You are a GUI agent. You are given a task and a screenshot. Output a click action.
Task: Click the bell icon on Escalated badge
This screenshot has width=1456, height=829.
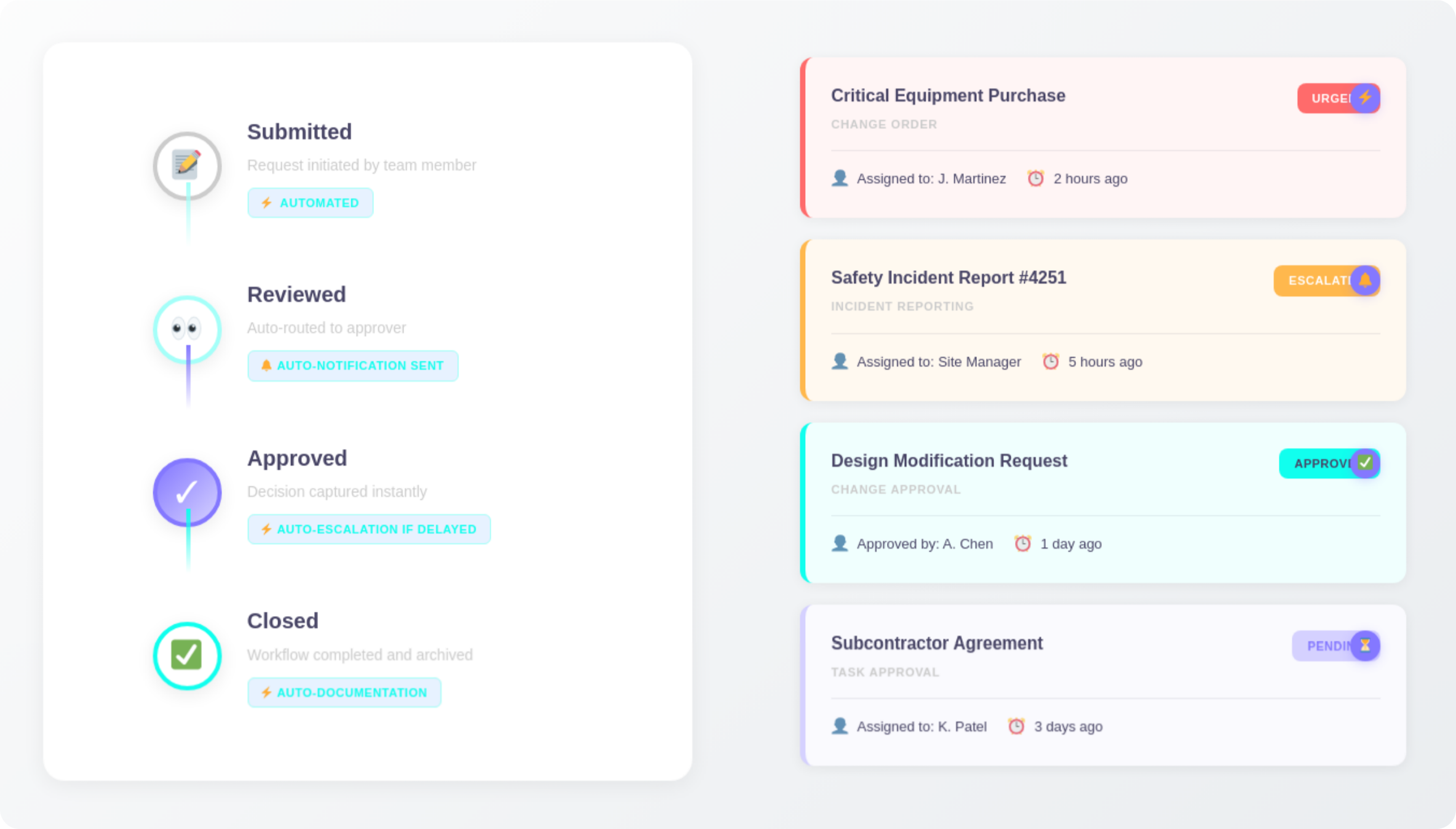[1365, 281]
